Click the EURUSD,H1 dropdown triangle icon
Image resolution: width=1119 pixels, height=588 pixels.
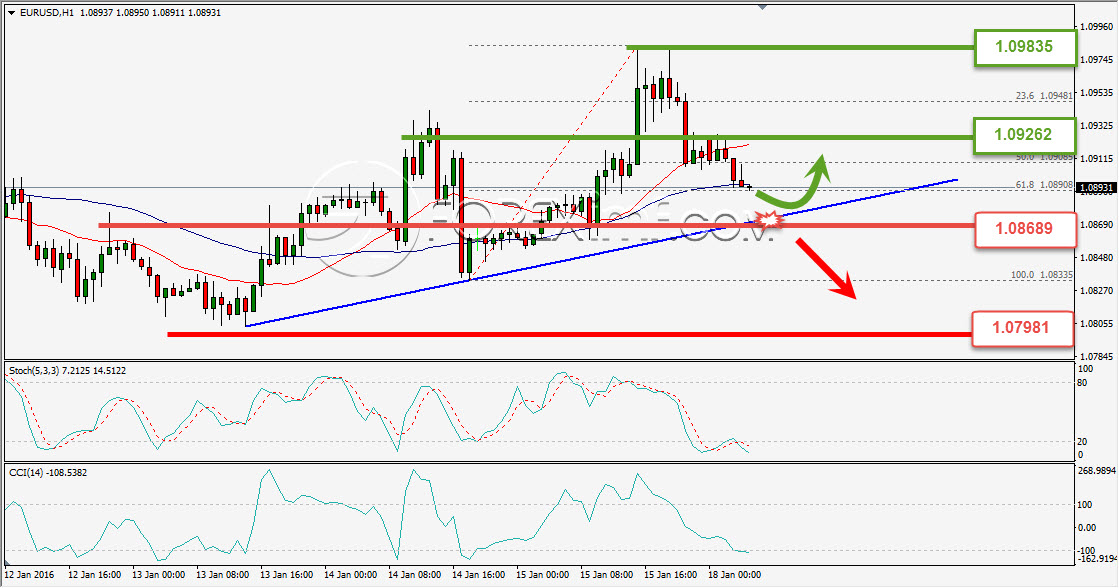(x=11, y=13)
